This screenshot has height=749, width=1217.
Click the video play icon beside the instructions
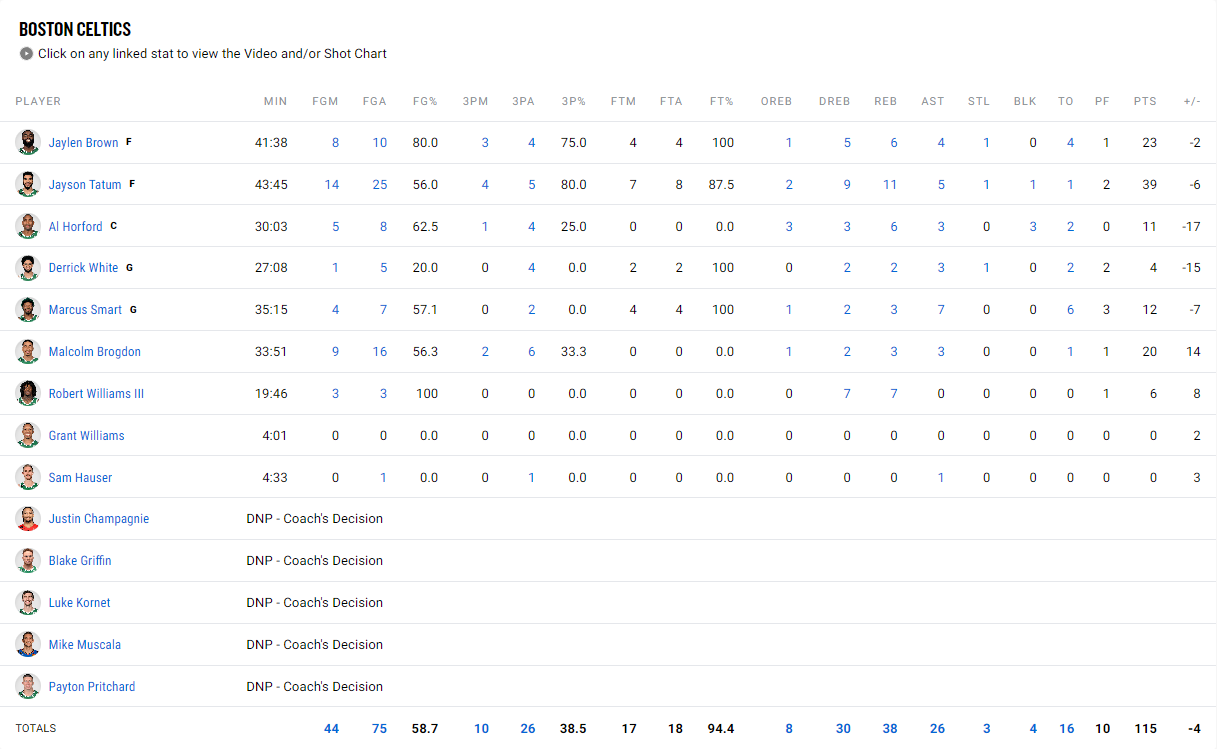tap(27, 54)
